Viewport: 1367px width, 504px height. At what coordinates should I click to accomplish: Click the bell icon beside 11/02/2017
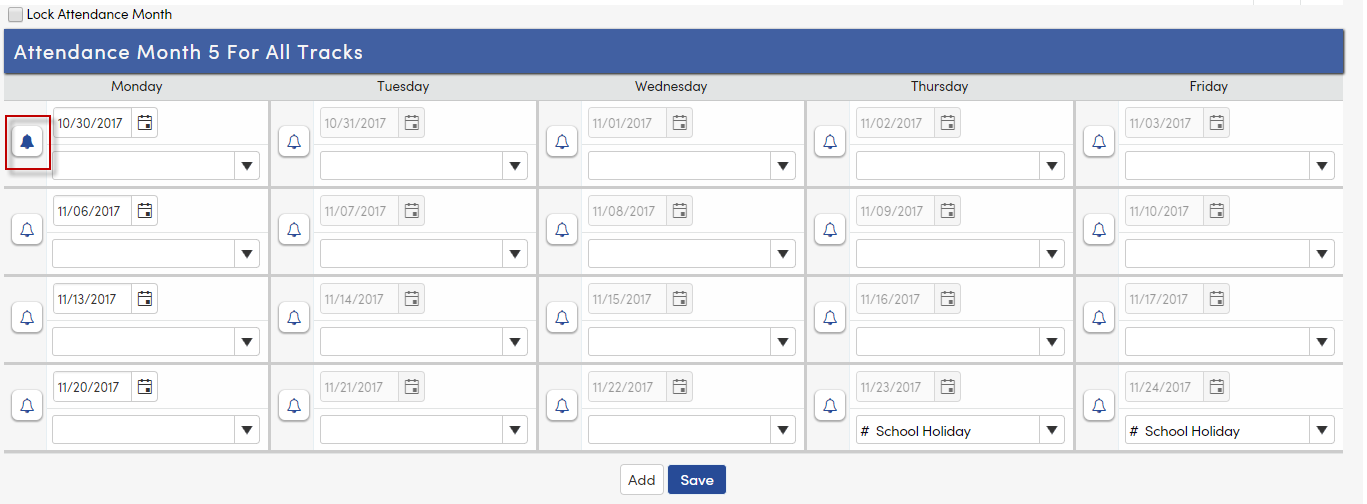click(829, 142)
